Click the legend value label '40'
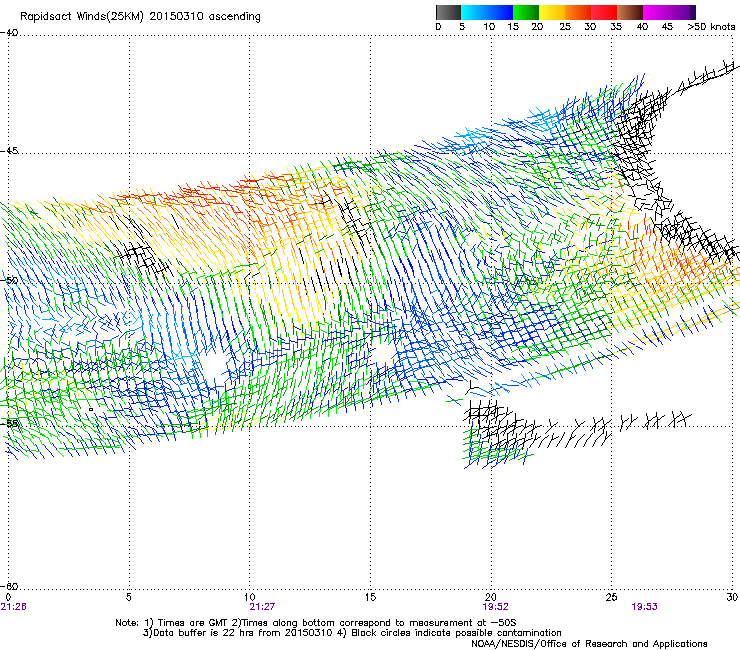The height and width of the screenshot is (650, 740). point(642,27)
